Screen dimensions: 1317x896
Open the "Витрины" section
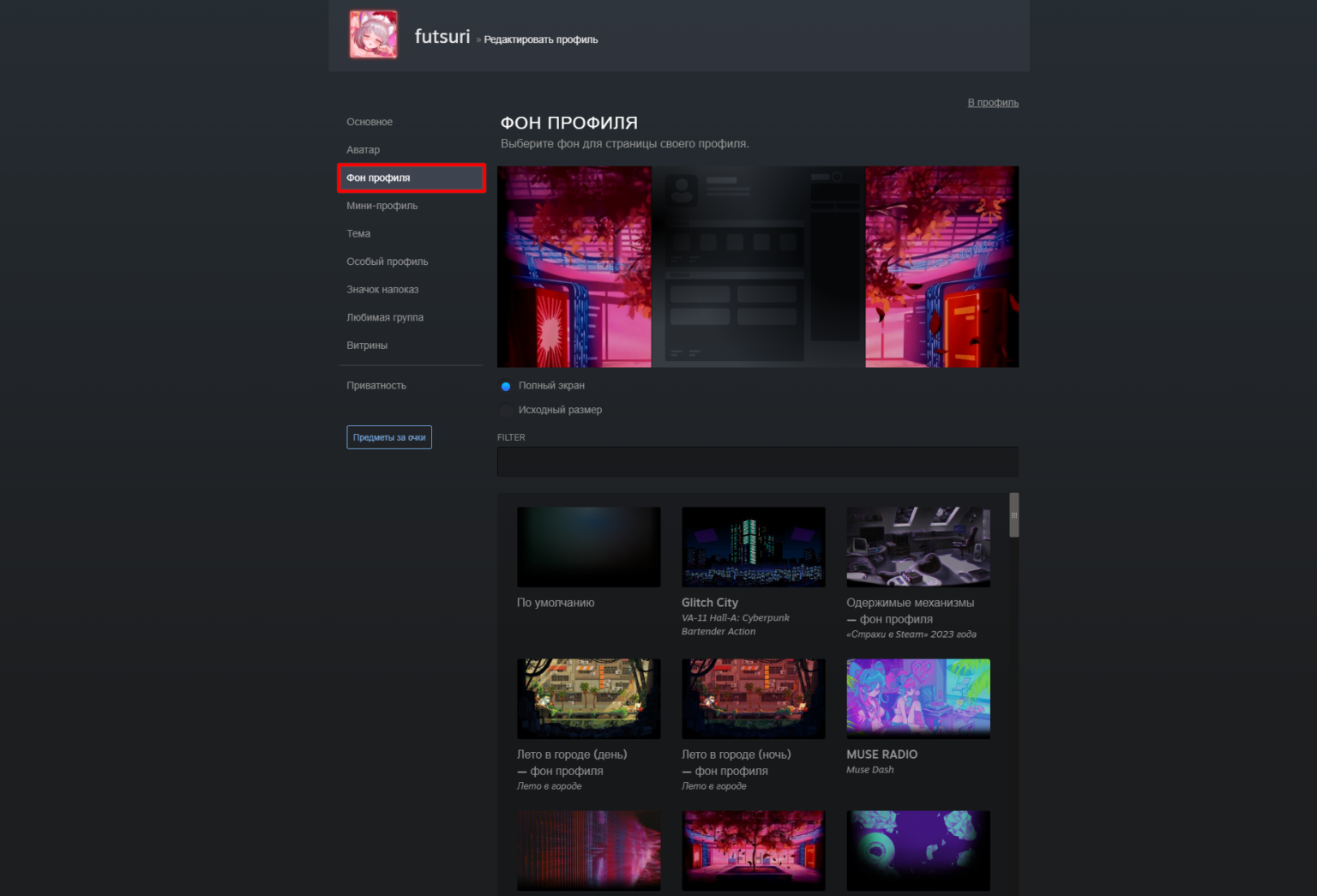(x=366, y=345)
